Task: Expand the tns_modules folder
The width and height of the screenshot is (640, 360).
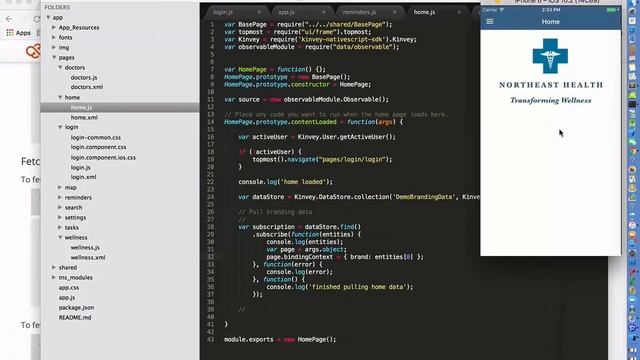Action: [x=54, y=278]
